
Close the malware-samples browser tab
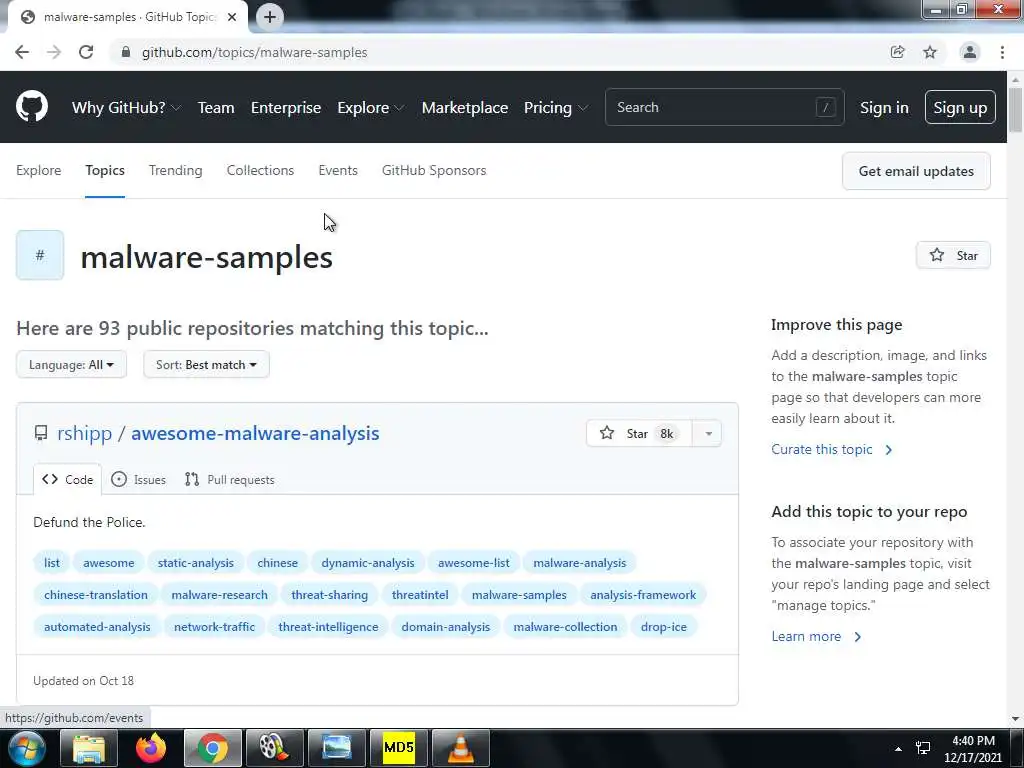[x=232, y=17]
